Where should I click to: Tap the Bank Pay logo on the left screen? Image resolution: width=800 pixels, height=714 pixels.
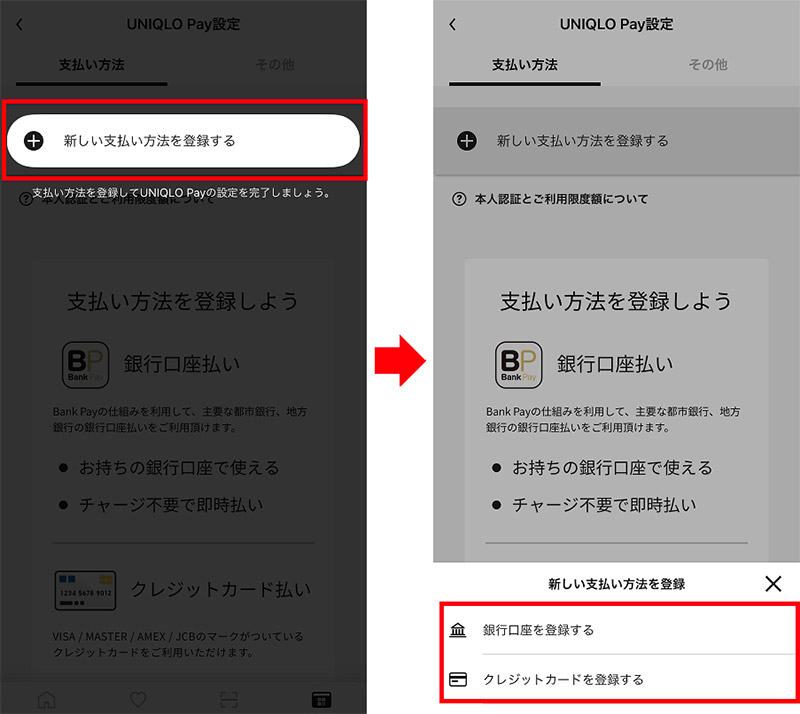pos(85,364)
